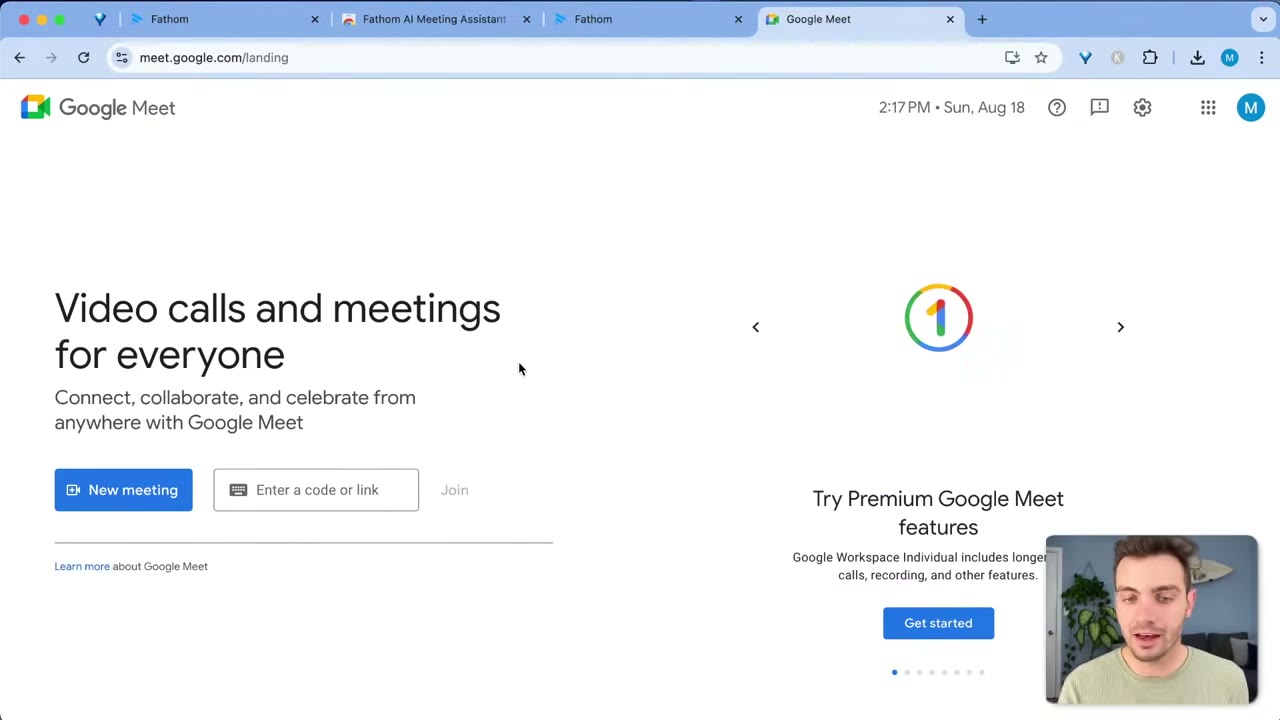
Task: Click the address bar URL
Action: coord(214,58)
